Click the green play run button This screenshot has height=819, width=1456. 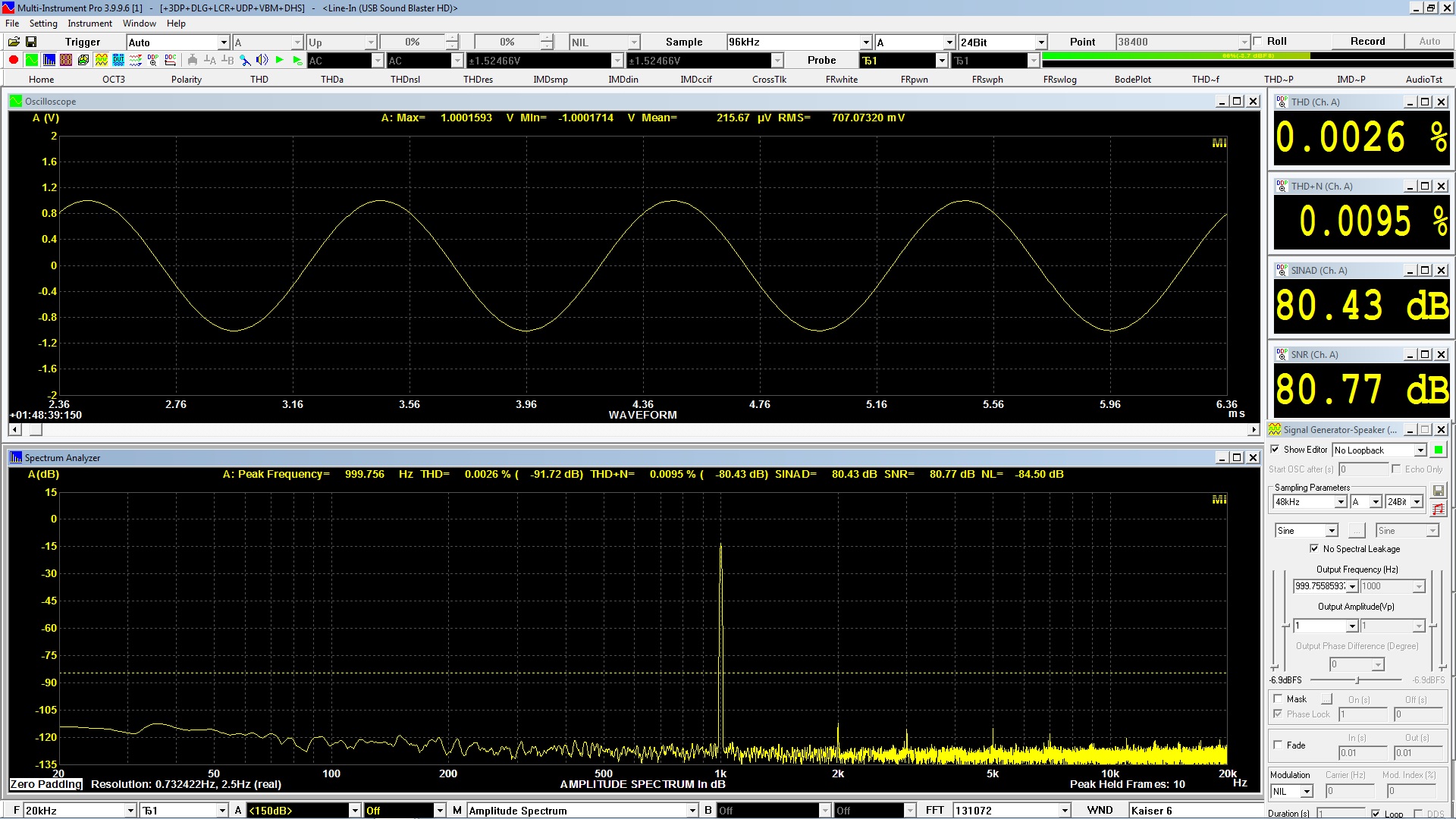point(280,60)
